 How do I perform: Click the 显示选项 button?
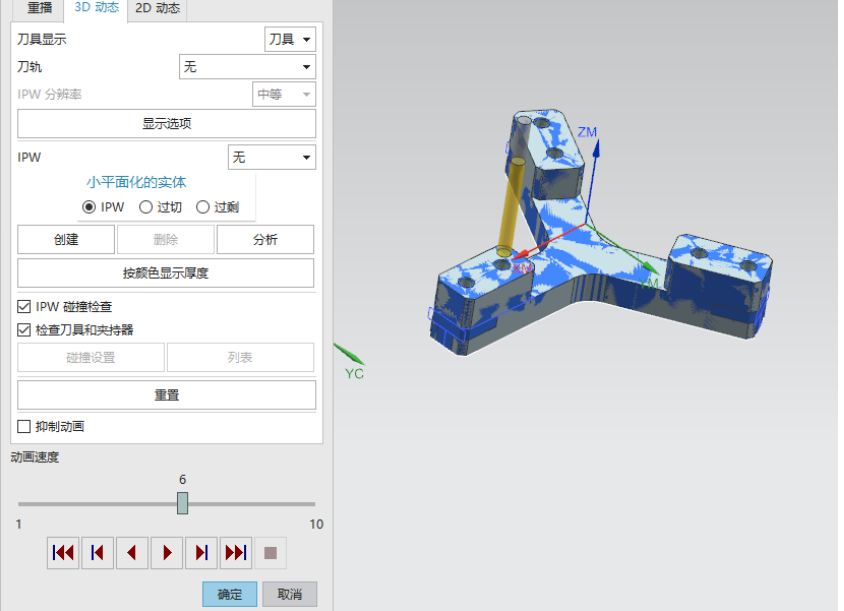click(167, 124)
